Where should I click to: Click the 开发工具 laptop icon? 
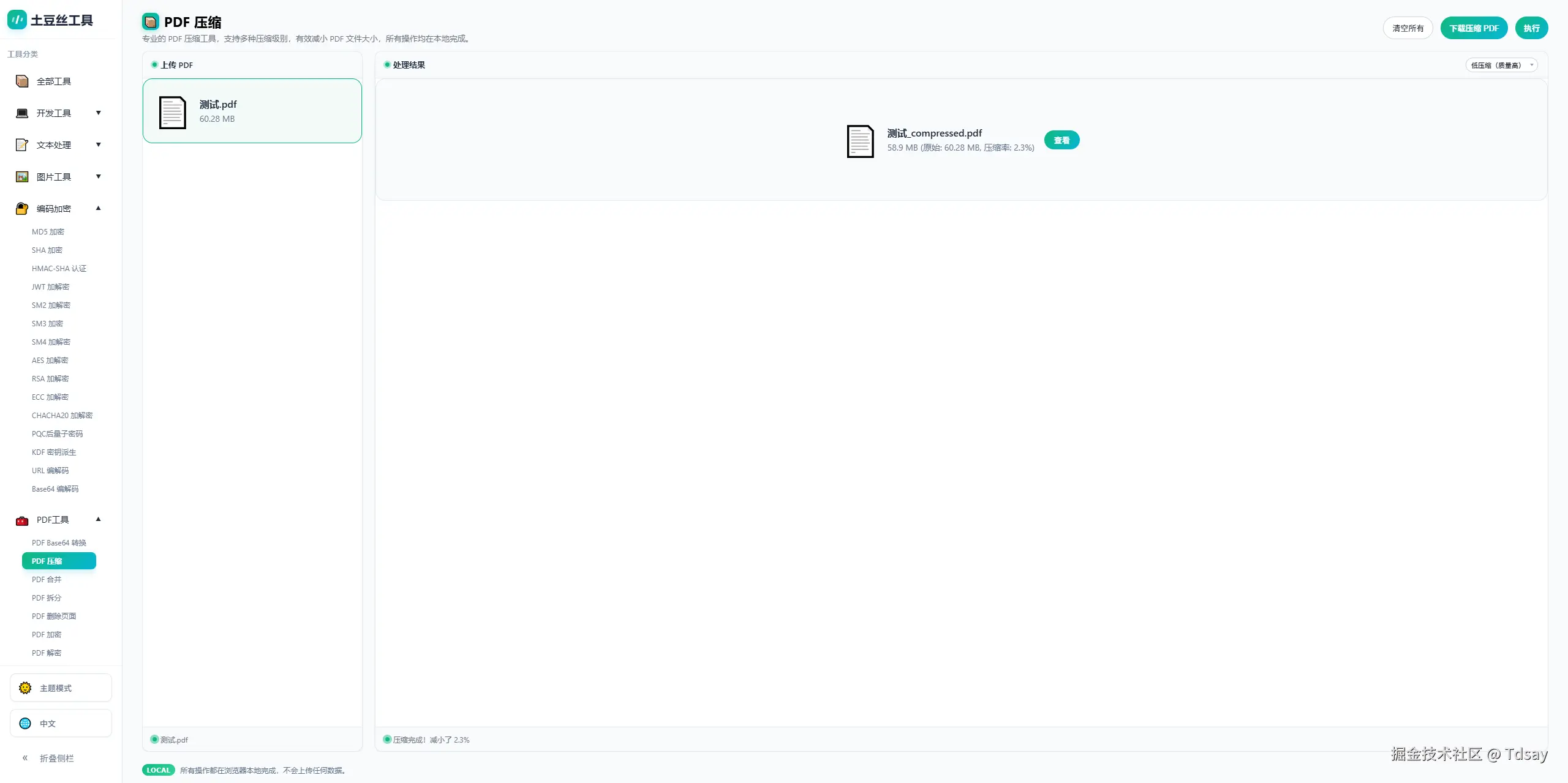[x=22, y=113]
